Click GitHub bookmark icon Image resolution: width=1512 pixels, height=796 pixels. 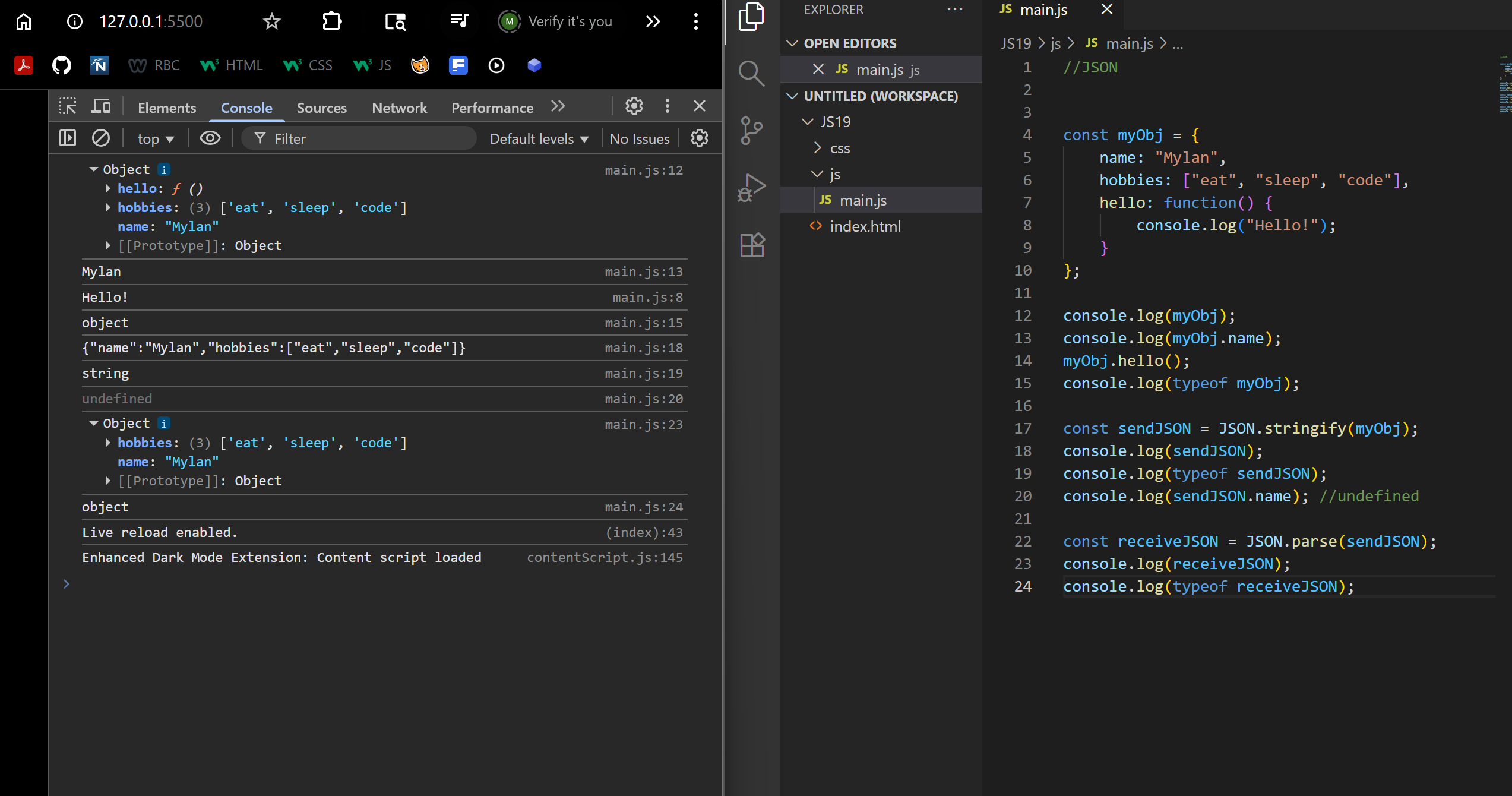point(61,65)
